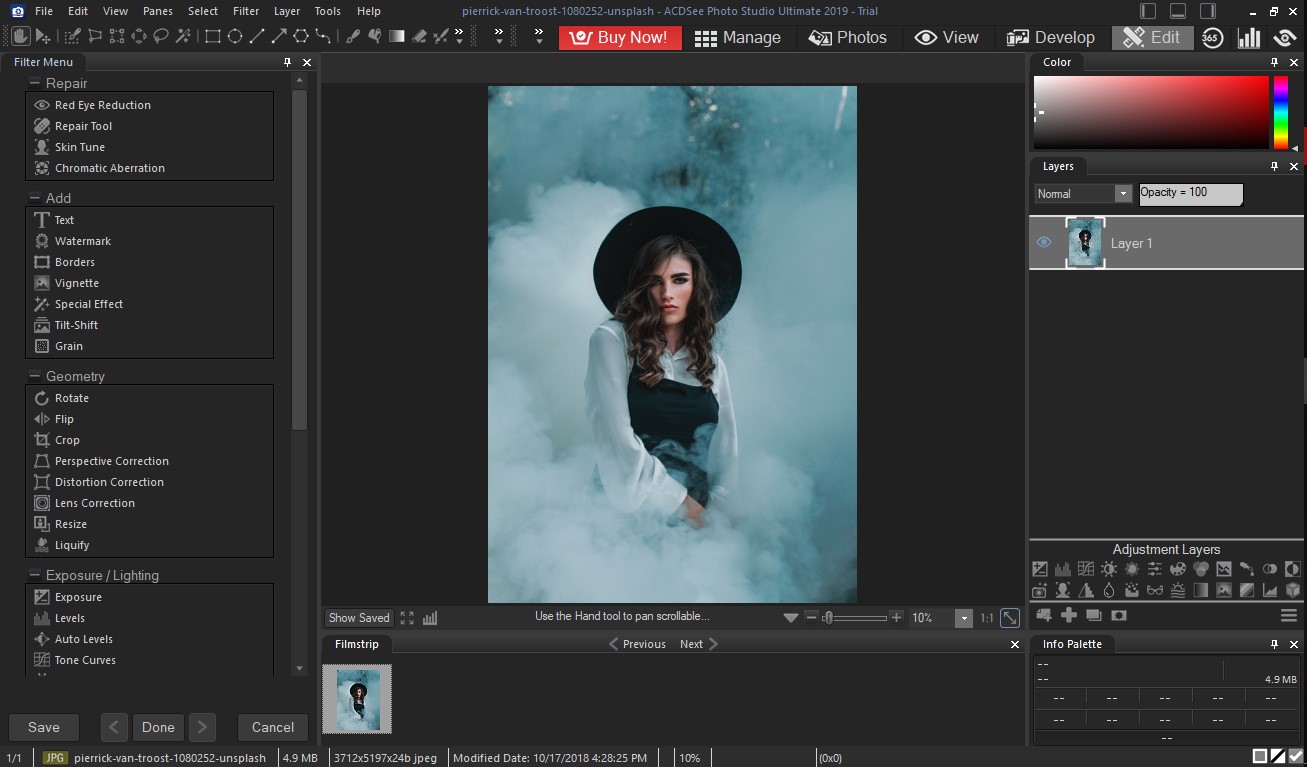This screenshot has height=767, width=1307.
Task: Select the Eyedropper tool
Action: 351,37
